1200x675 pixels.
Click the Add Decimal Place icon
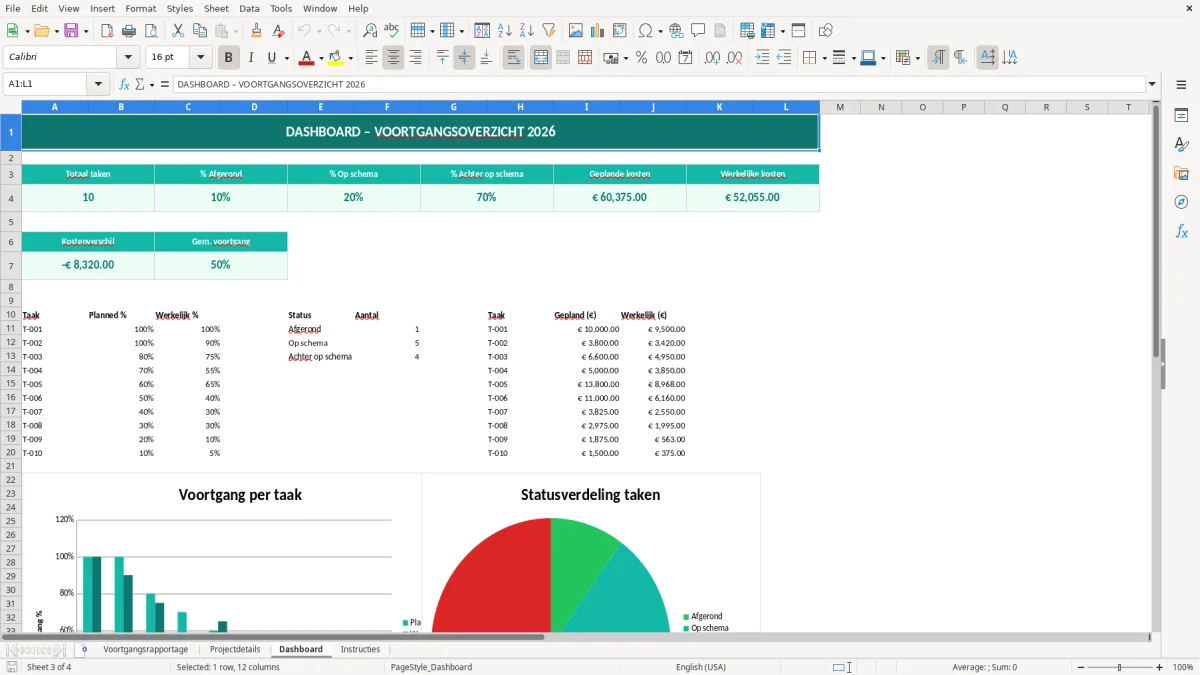tap(712, 58)
